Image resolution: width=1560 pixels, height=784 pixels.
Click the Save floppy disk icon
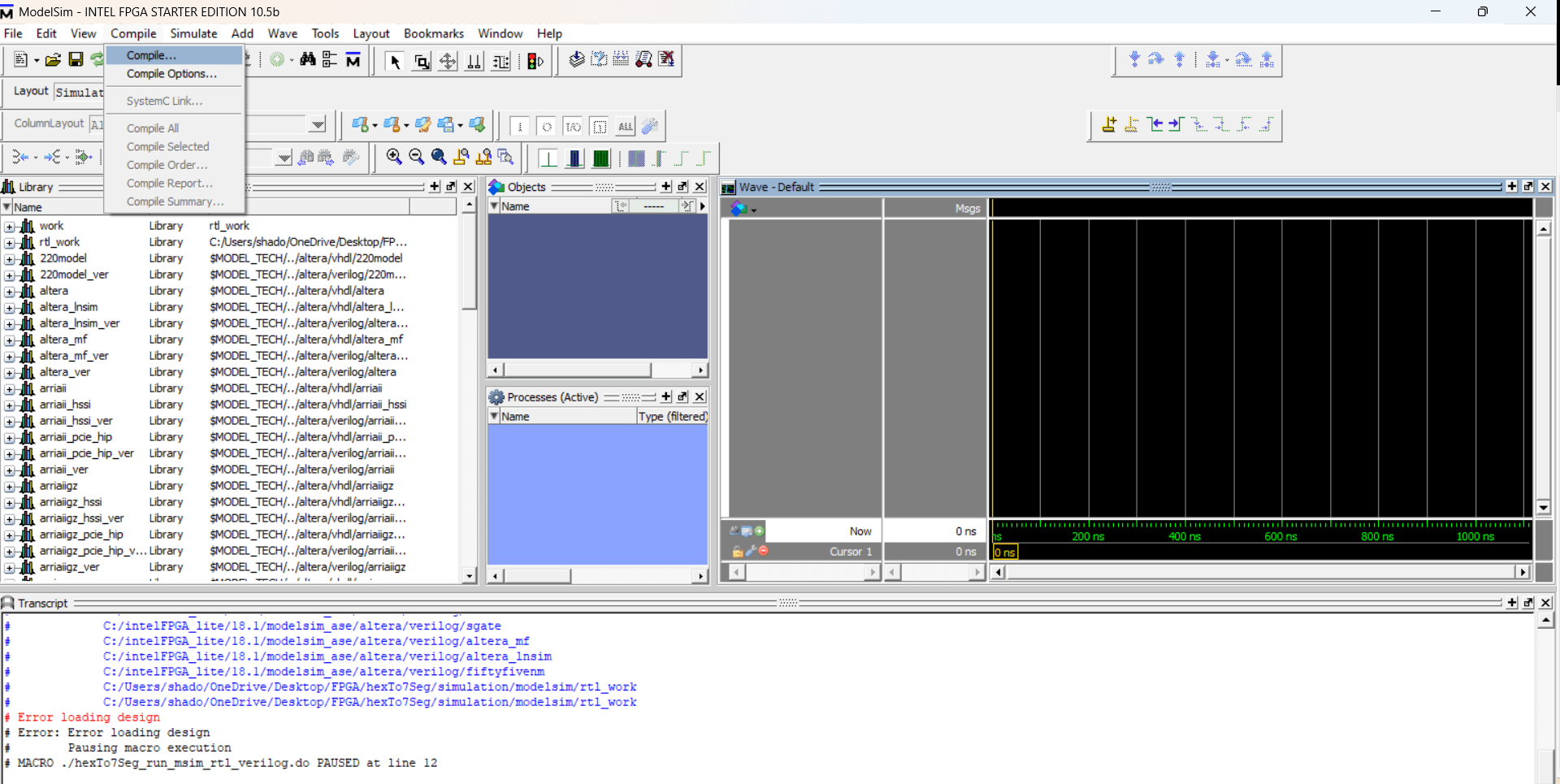[76, 60]
